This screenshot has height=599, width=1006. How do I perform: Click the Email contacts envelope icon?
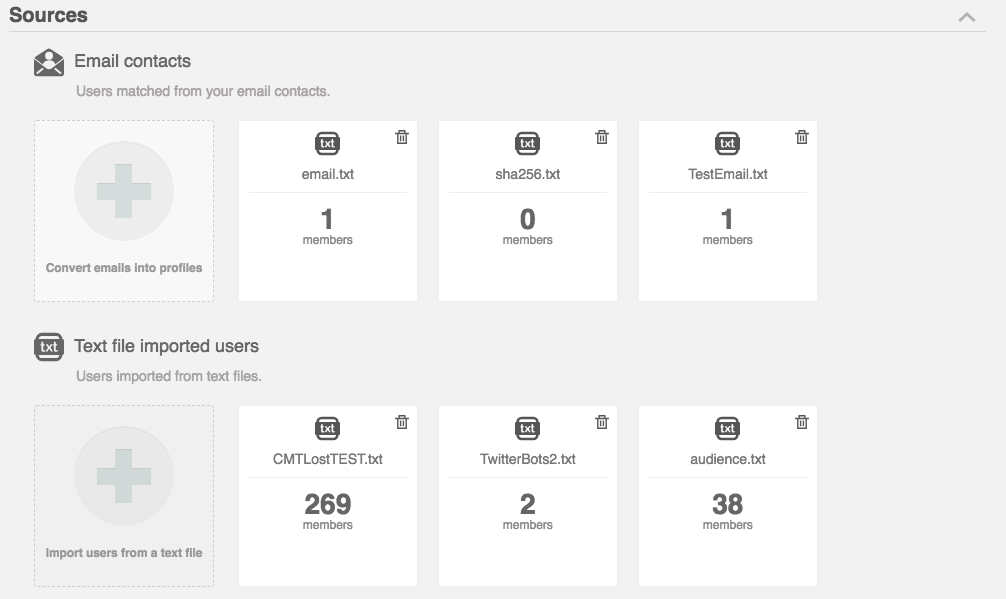(49, 62)
